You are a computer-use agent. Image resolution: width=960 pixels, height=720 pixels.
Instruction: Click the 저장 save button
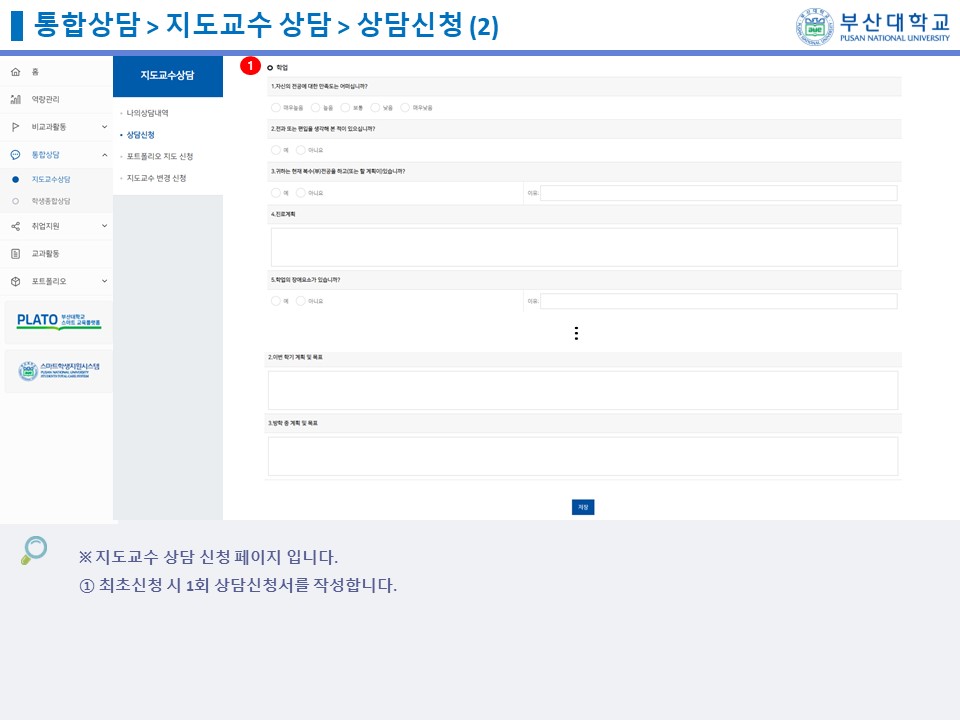click(x=583, y=507)
